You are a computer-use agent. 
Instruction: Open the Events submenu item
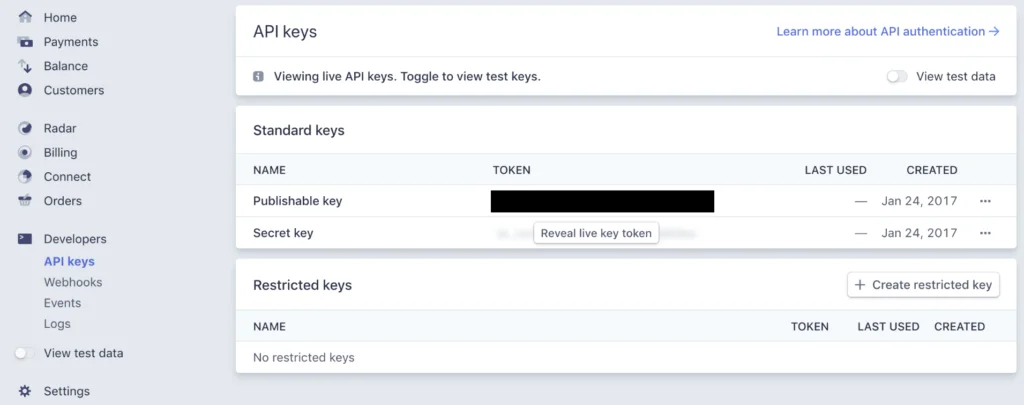click(x=62, y=303)
